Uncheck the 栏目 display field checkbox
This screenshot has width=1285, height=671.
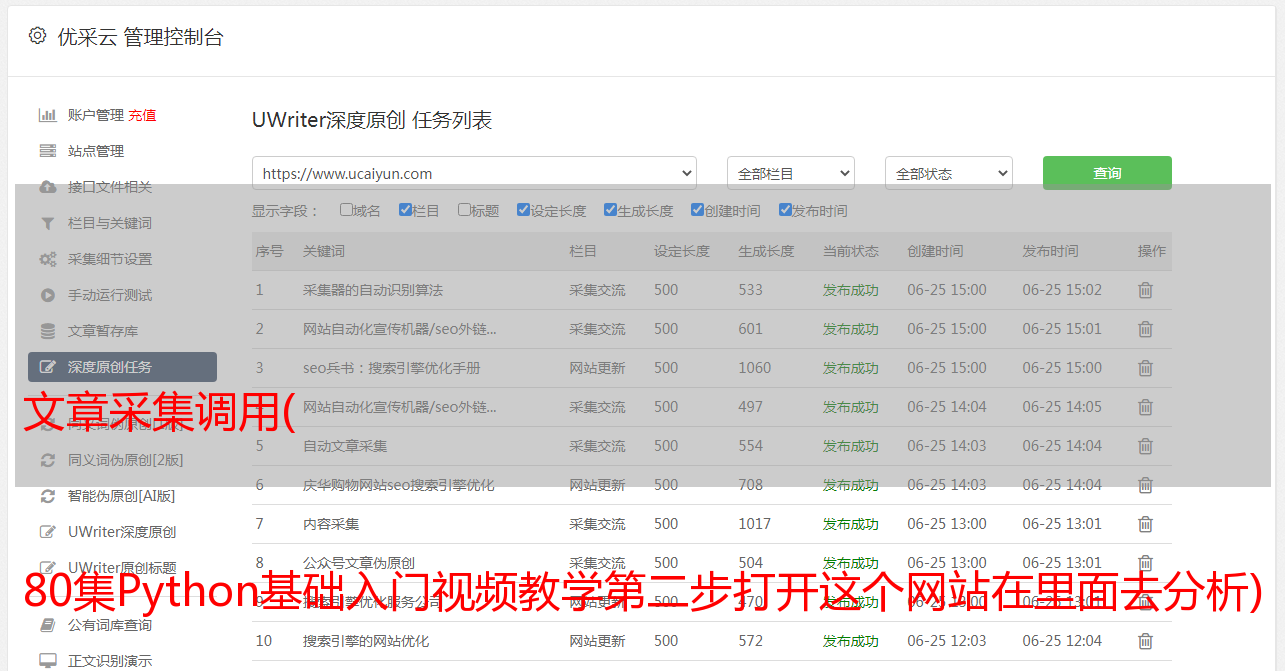(x=405, y=210)
